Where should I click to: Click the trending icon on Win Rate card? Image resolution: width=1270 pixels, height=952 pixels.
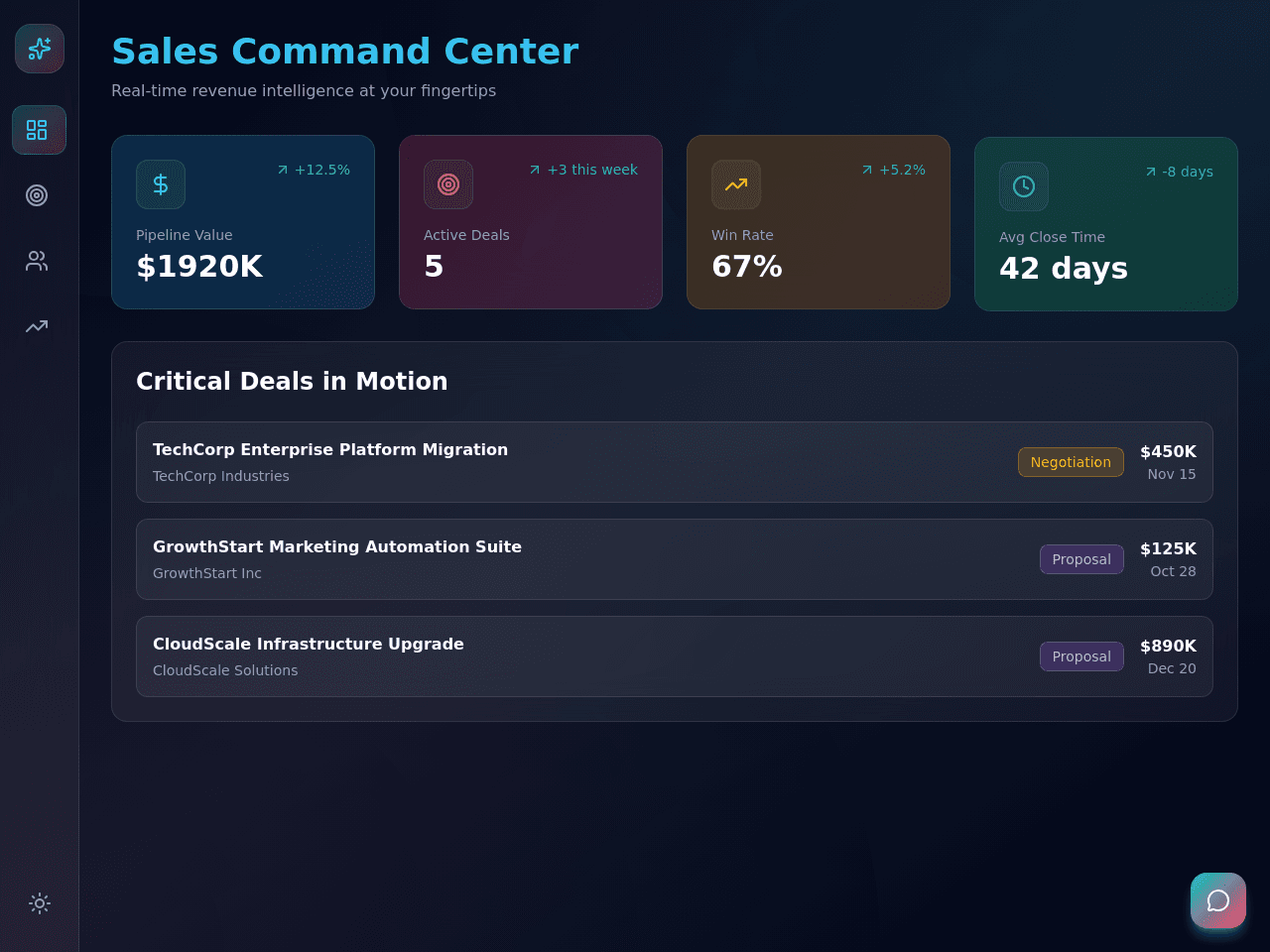point(736,184)
